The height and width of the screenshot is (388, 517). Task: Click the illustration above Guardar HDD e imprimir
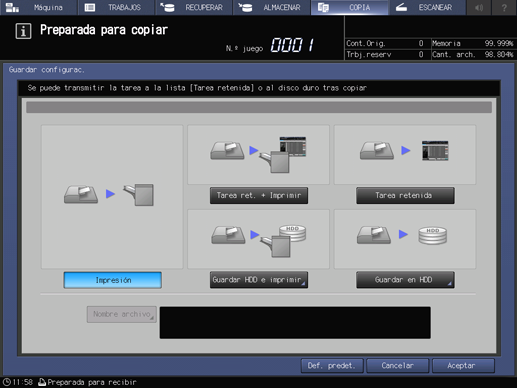(x=258, y=239)
